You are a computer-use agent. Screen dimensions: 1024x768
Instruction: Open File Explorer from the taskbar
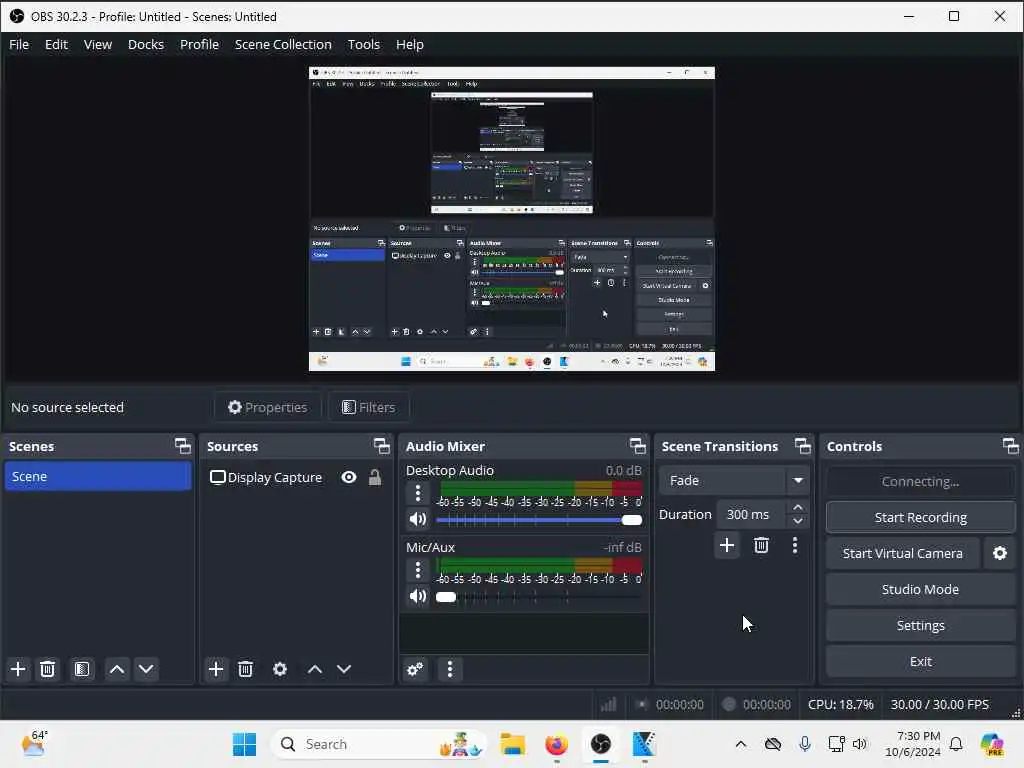click(513, 744)
